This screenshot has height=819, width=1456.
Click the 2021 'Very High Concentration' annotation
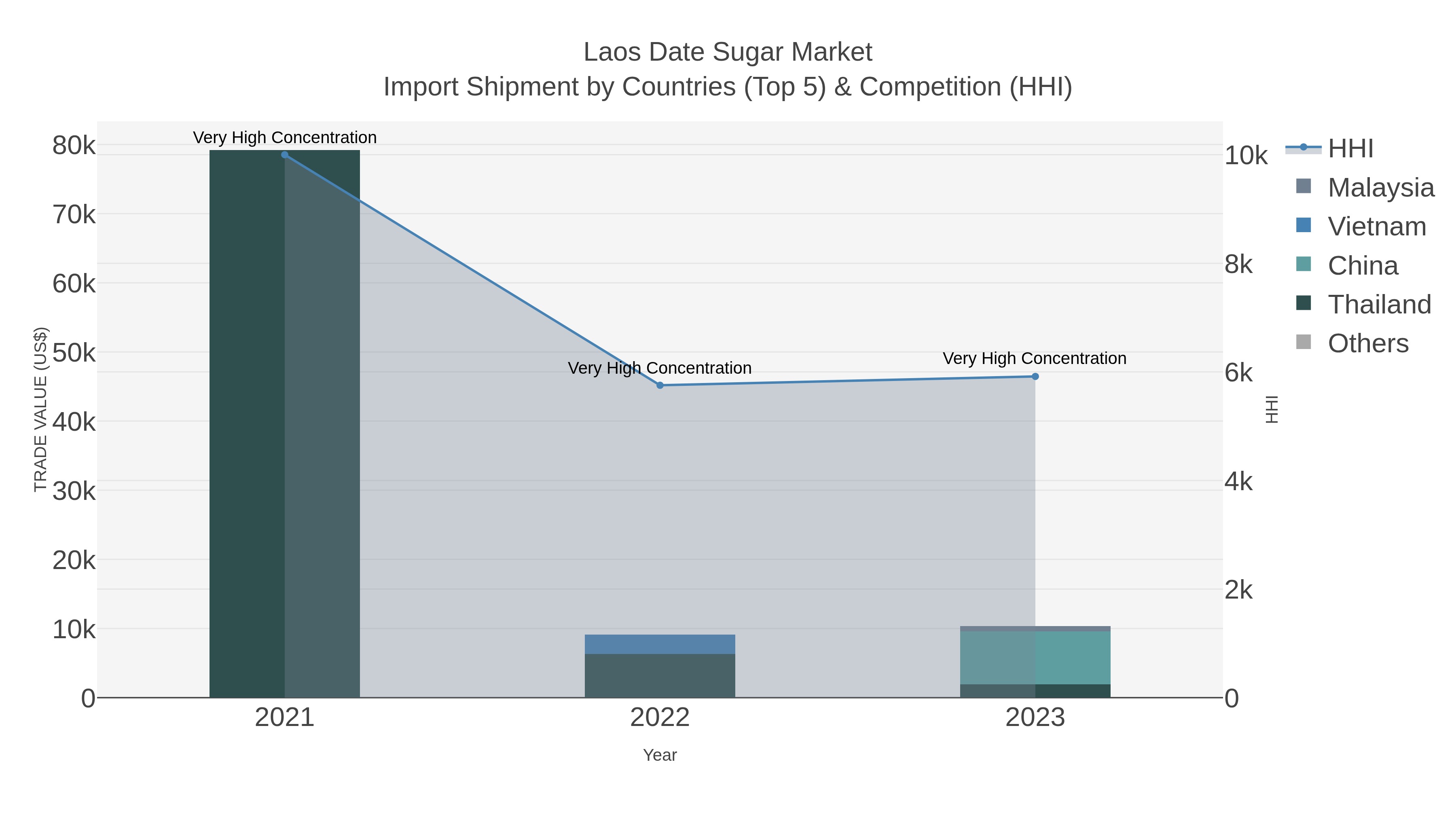coord(285,138)
